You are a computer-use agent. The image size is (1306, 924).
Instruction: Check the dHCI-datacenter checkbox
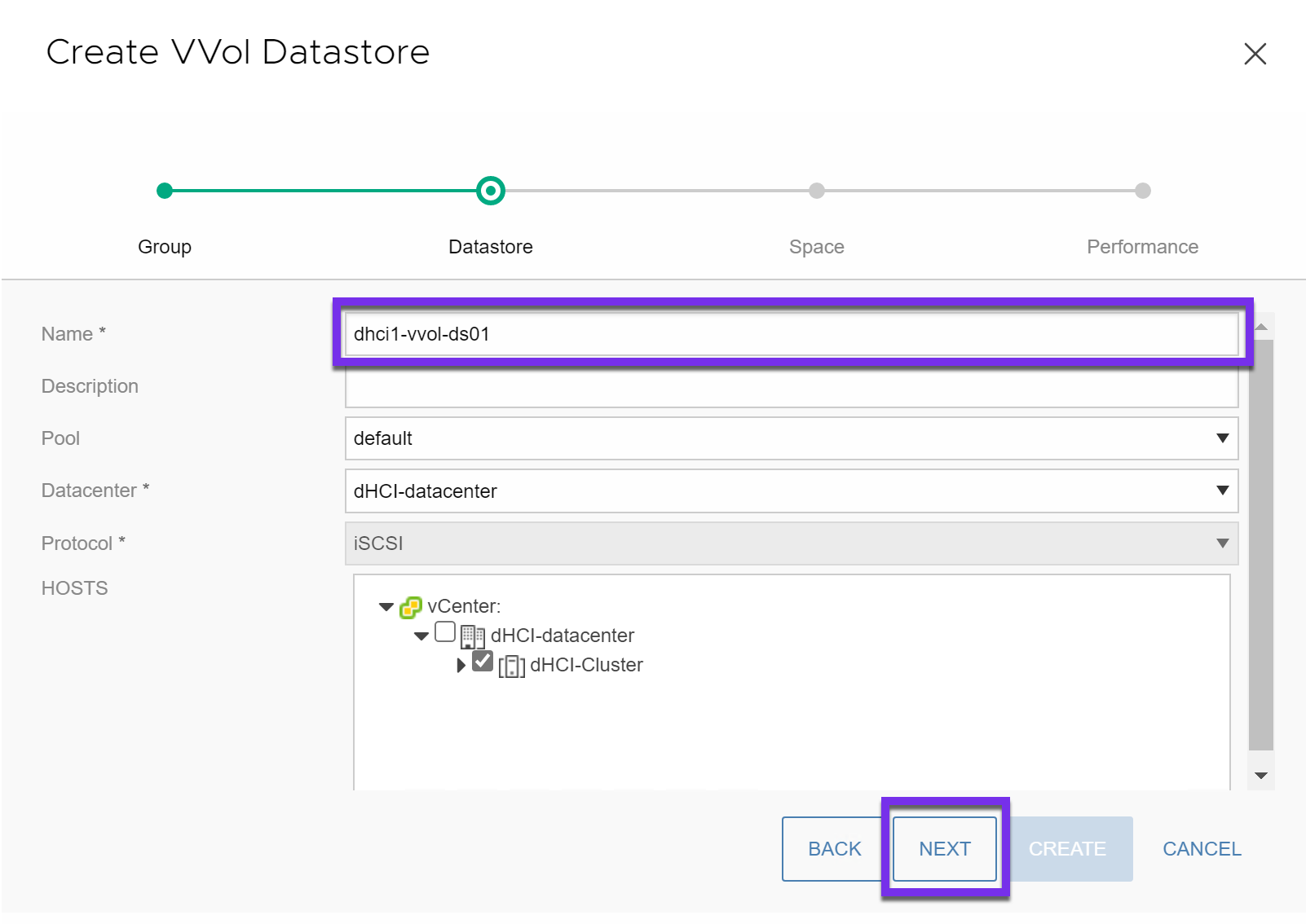(445, 632)
